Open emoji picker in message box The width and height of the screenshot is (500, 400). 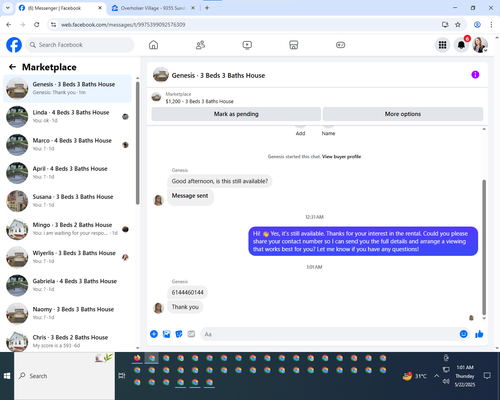click(463, 334)
